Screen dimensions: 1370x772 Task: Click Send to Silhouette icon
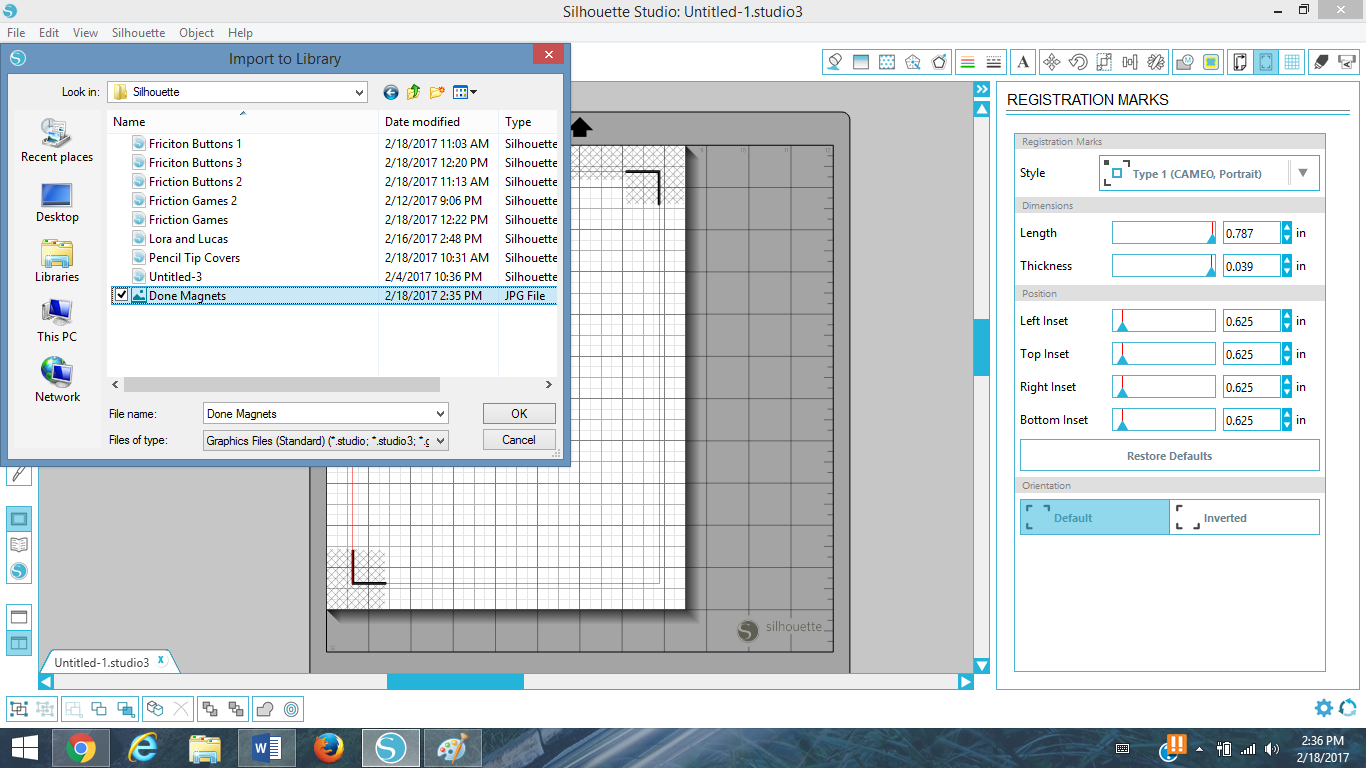coord(1347,62)
